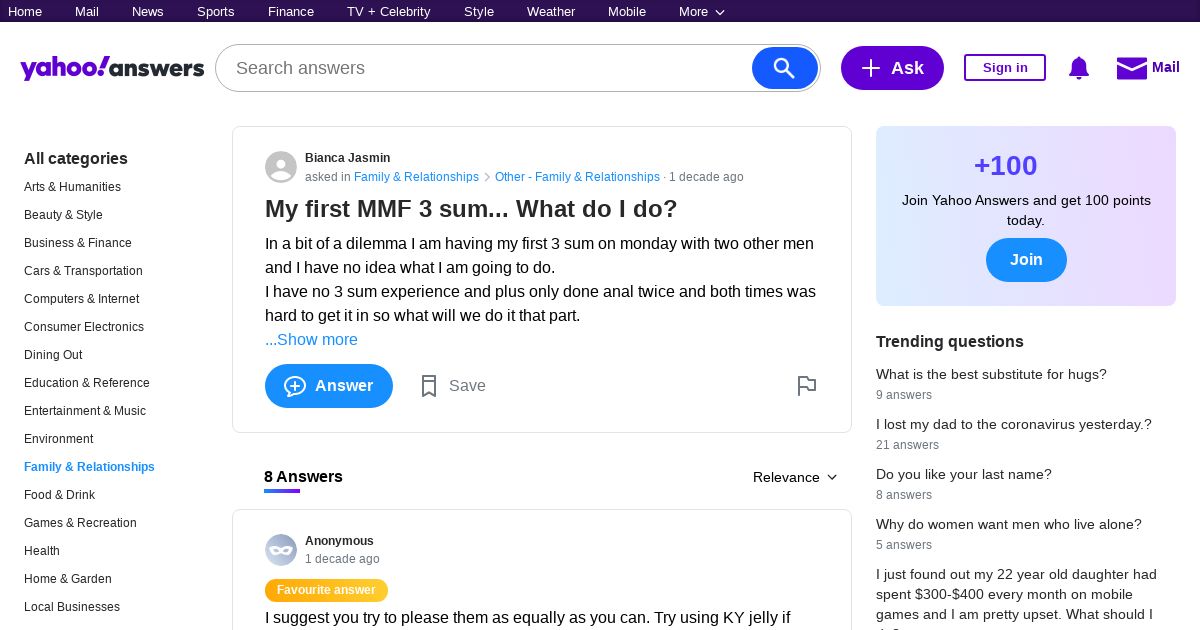Click the flag icon to report the question
1200x630 pixels.
[x=807, y=386]
